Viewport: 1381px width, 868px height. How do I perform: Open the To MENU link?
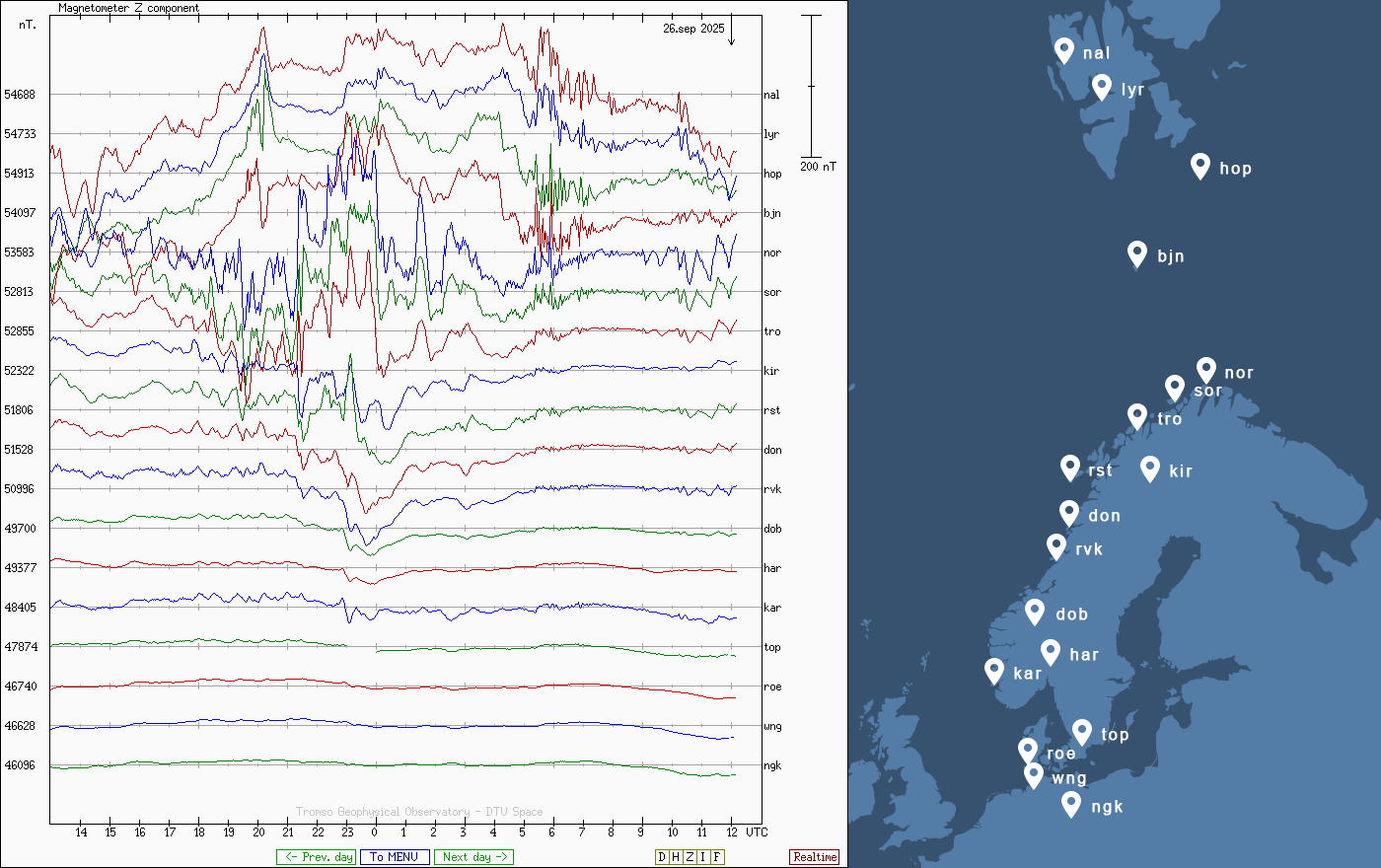(x=395, y=857)
